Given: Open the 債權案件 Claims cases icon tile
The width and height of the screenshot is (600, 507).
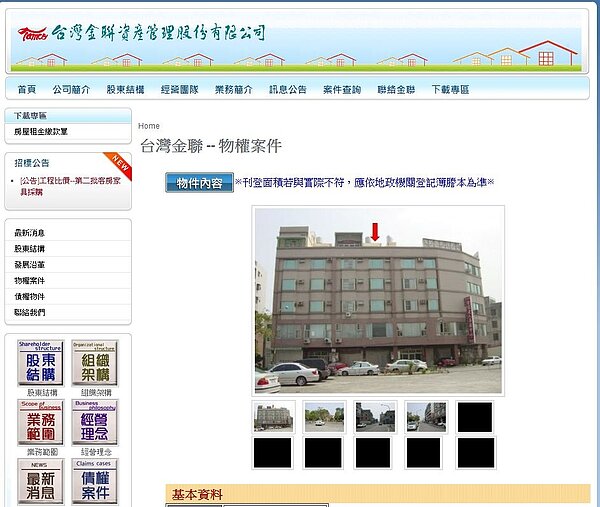Looking at the screenshot, I should click(x=95, y=482).
